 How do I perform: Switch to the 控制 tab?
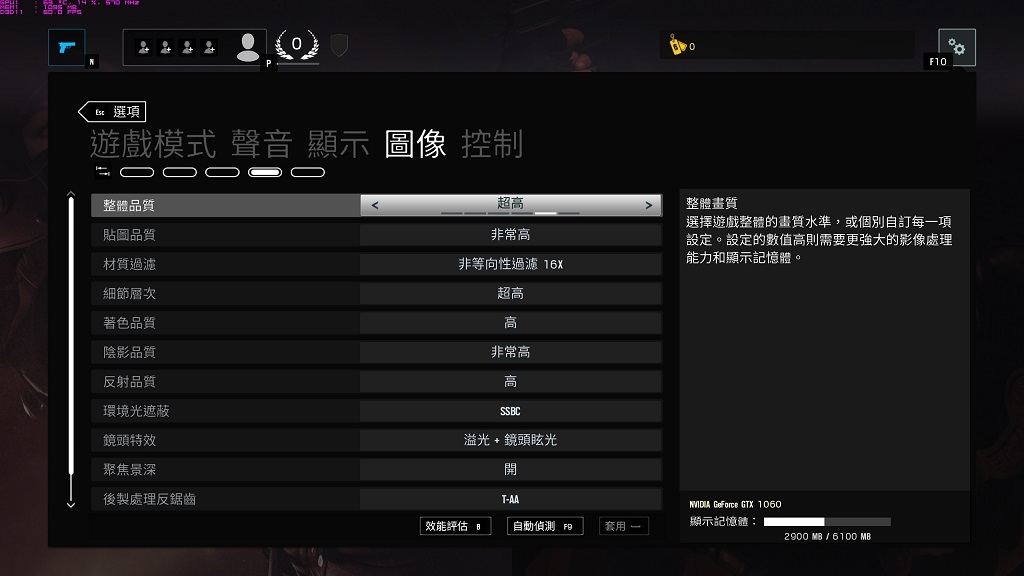(492, 144)
